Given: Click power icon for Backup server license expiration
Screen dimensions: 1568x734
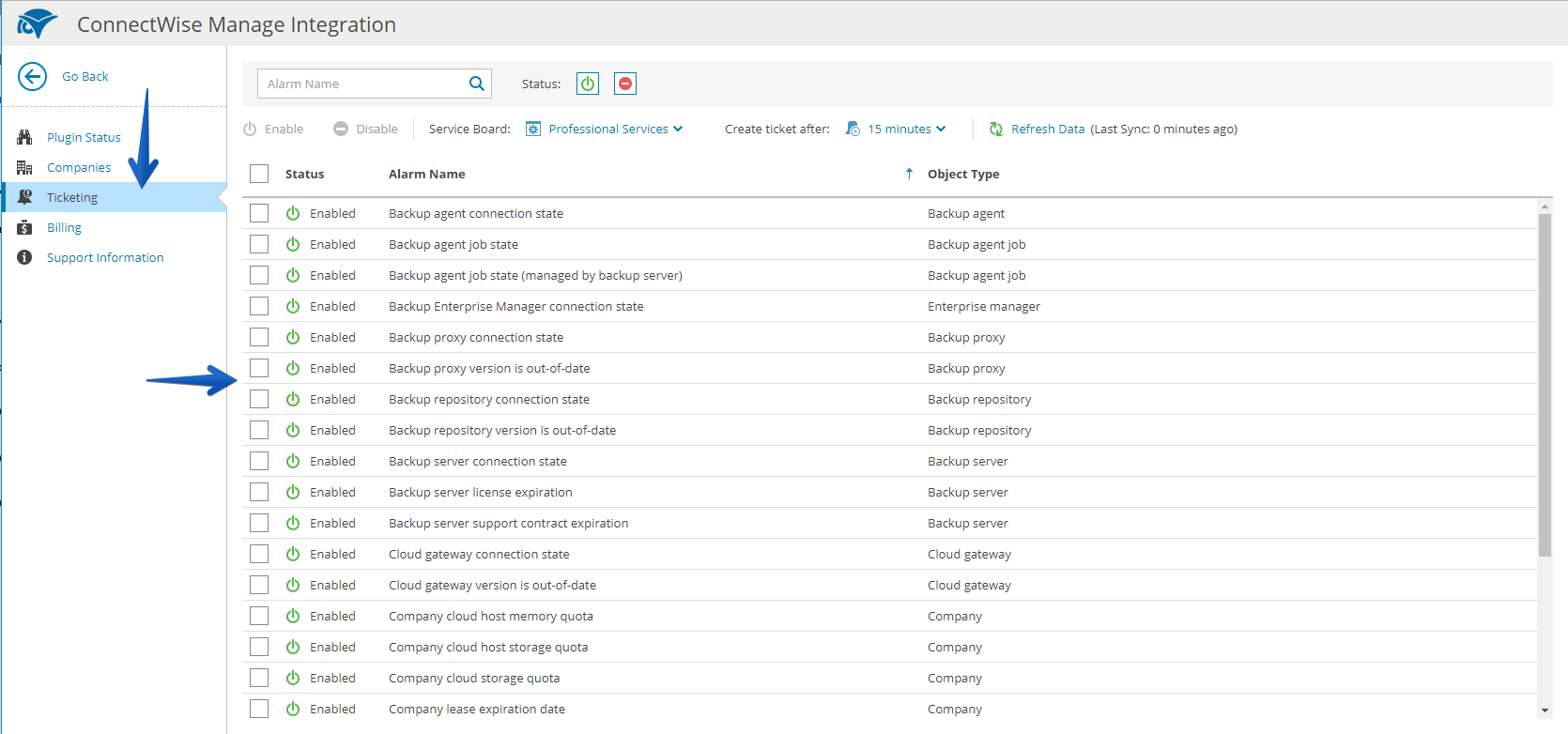Looking at the screenshot, I should tap(293, 492).
